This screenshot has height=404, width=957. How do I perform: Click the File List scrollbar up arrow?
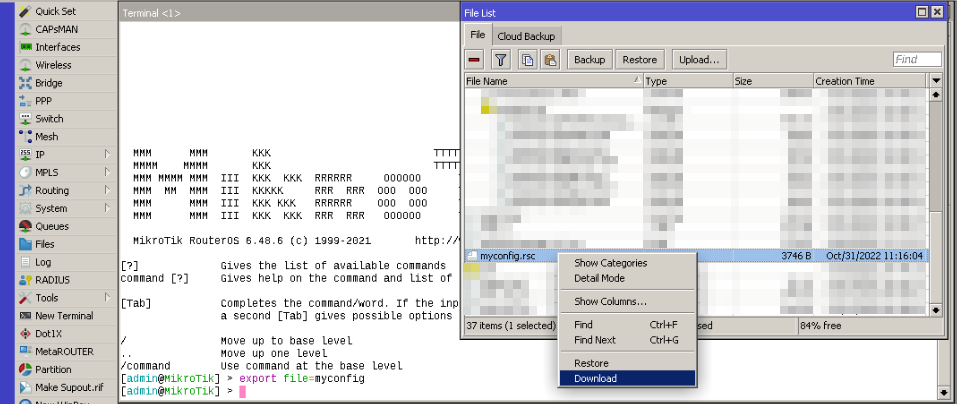937,95
